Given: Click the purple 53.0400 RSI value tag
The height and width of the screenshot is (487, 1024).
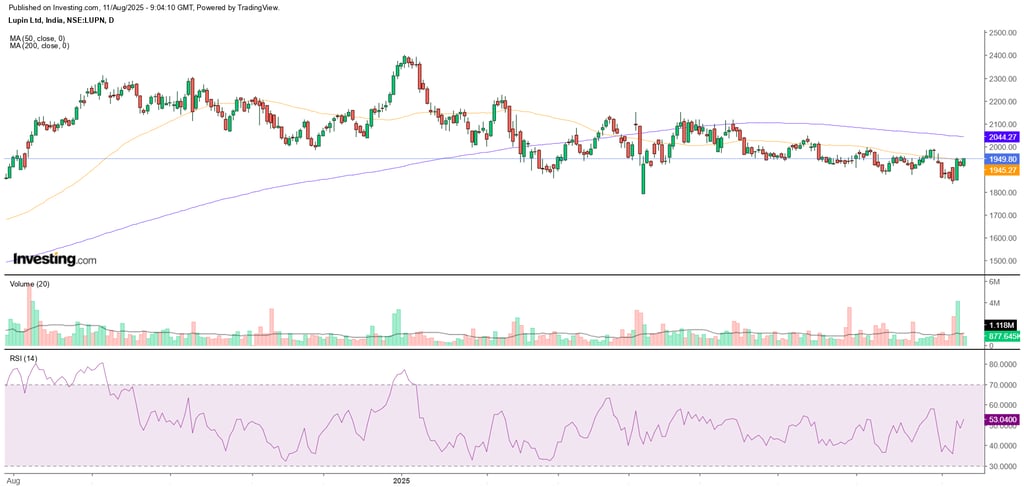Looking at the screenshot, I should [1000, 420].
